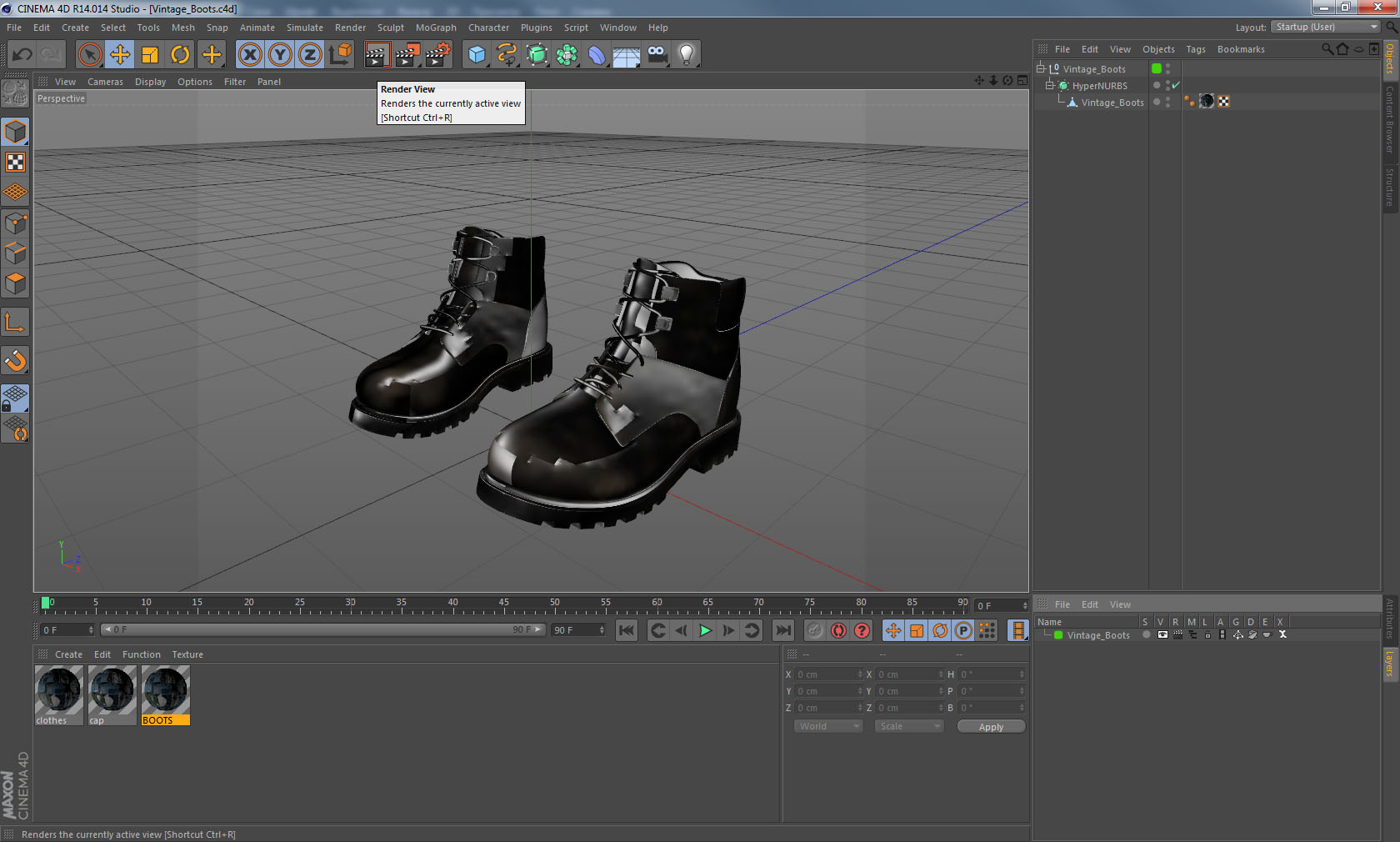Click Record Active Objects button
The height and width of the screenshot is (842, 1400).
(x=815, y=630)
